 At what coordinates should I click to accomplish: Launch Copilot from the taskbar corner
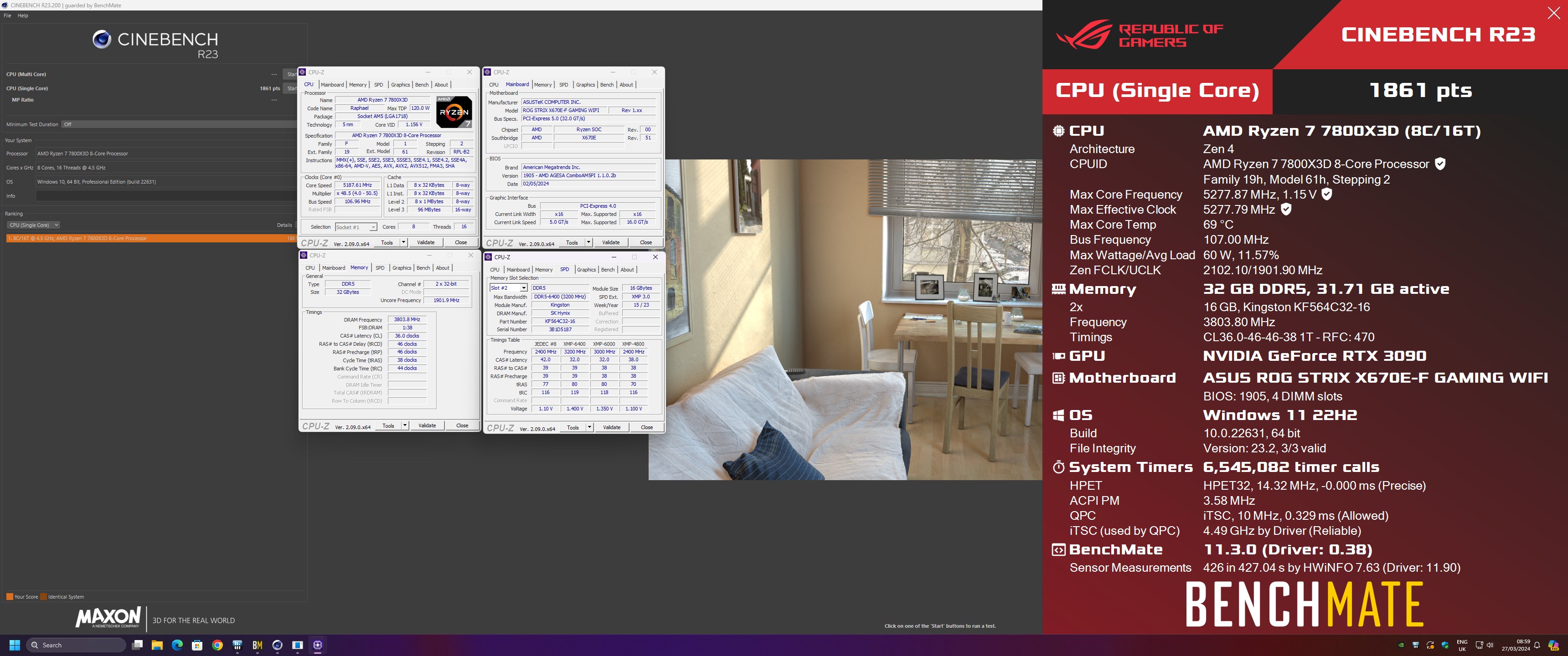1553,645
